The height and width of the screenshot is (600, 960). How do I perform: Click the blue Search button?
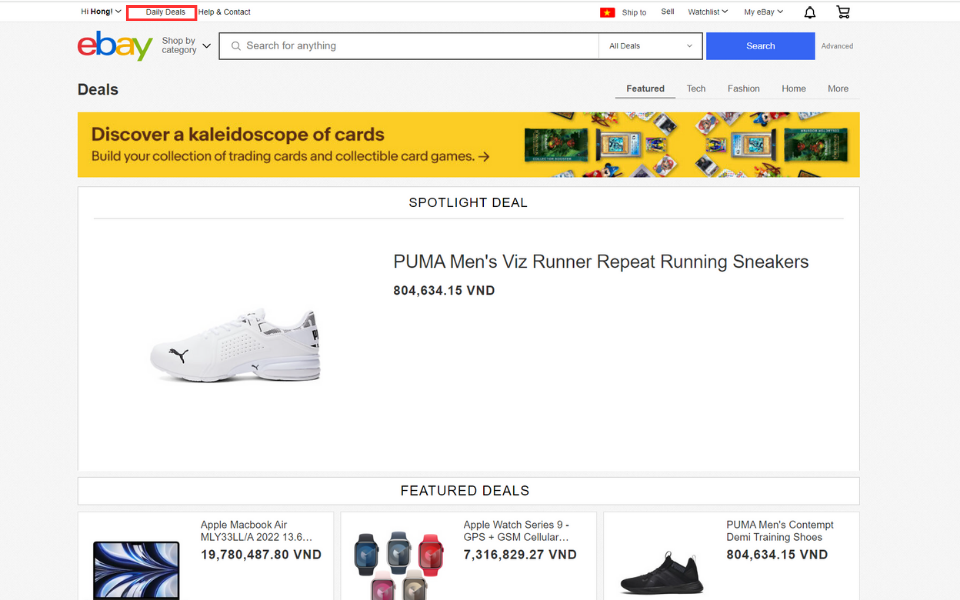click(760, 46)
